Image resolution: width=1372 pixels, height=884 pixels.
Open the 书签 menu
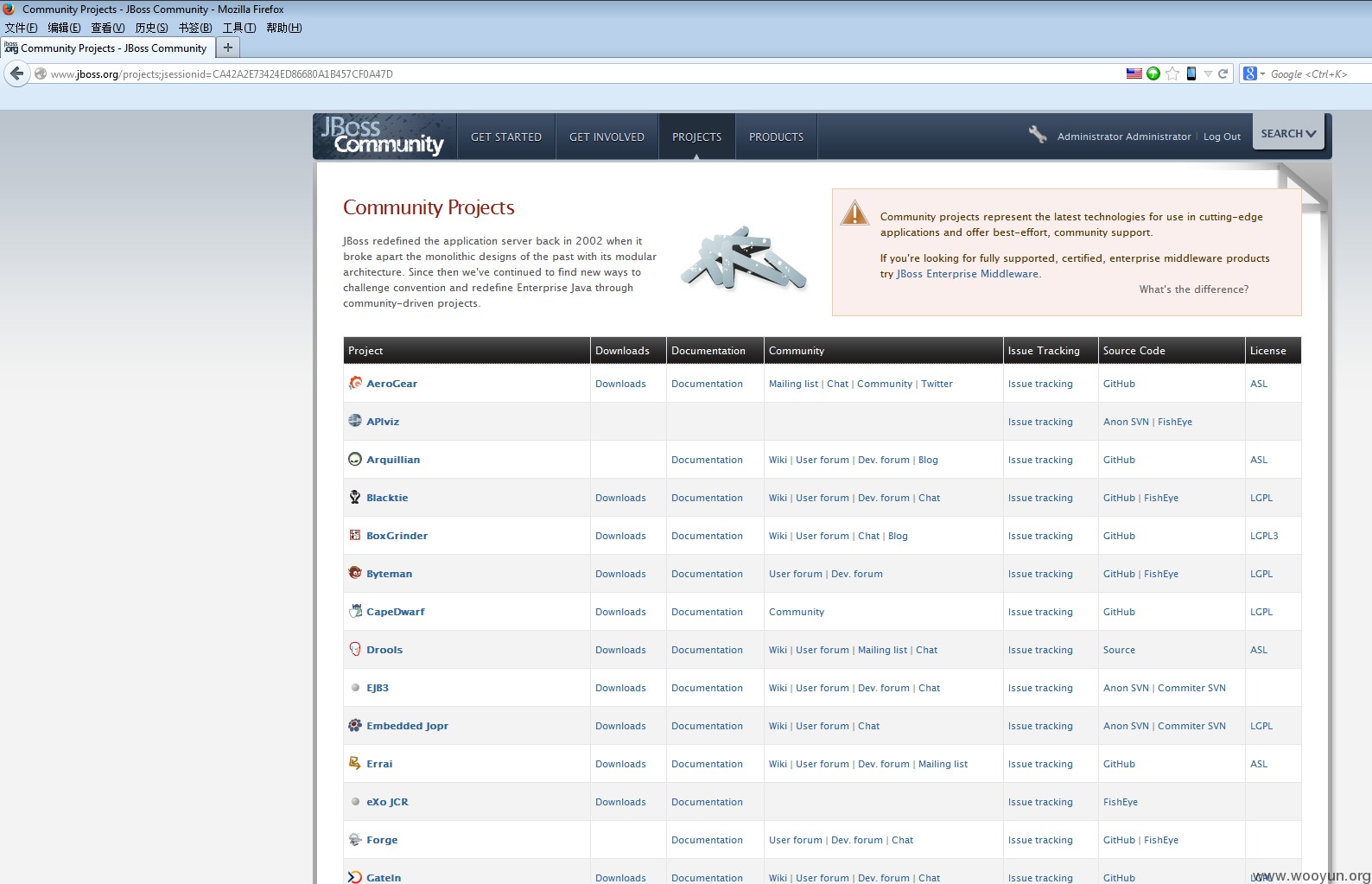click(195, 28)
